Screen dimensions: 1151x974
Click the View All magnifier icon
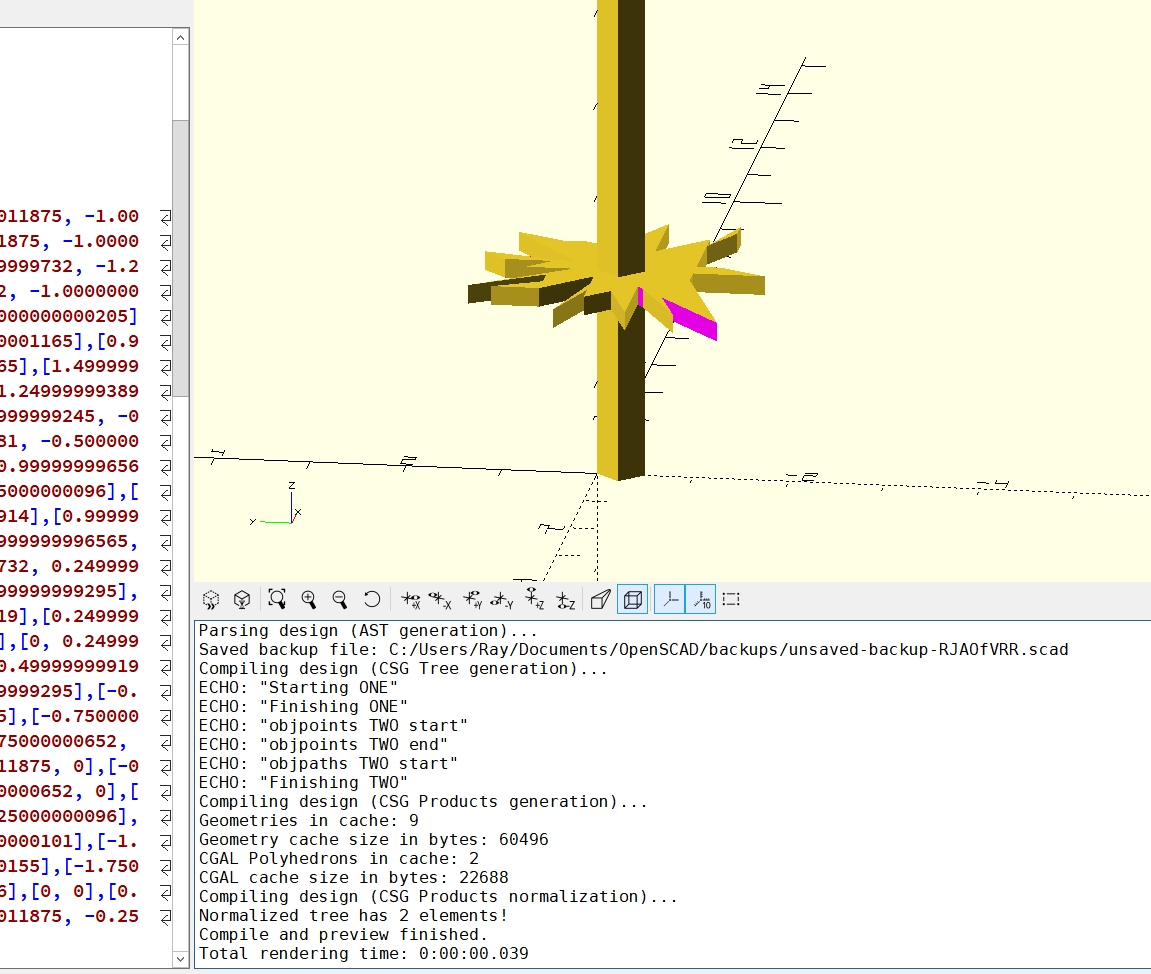click(277, 600)
